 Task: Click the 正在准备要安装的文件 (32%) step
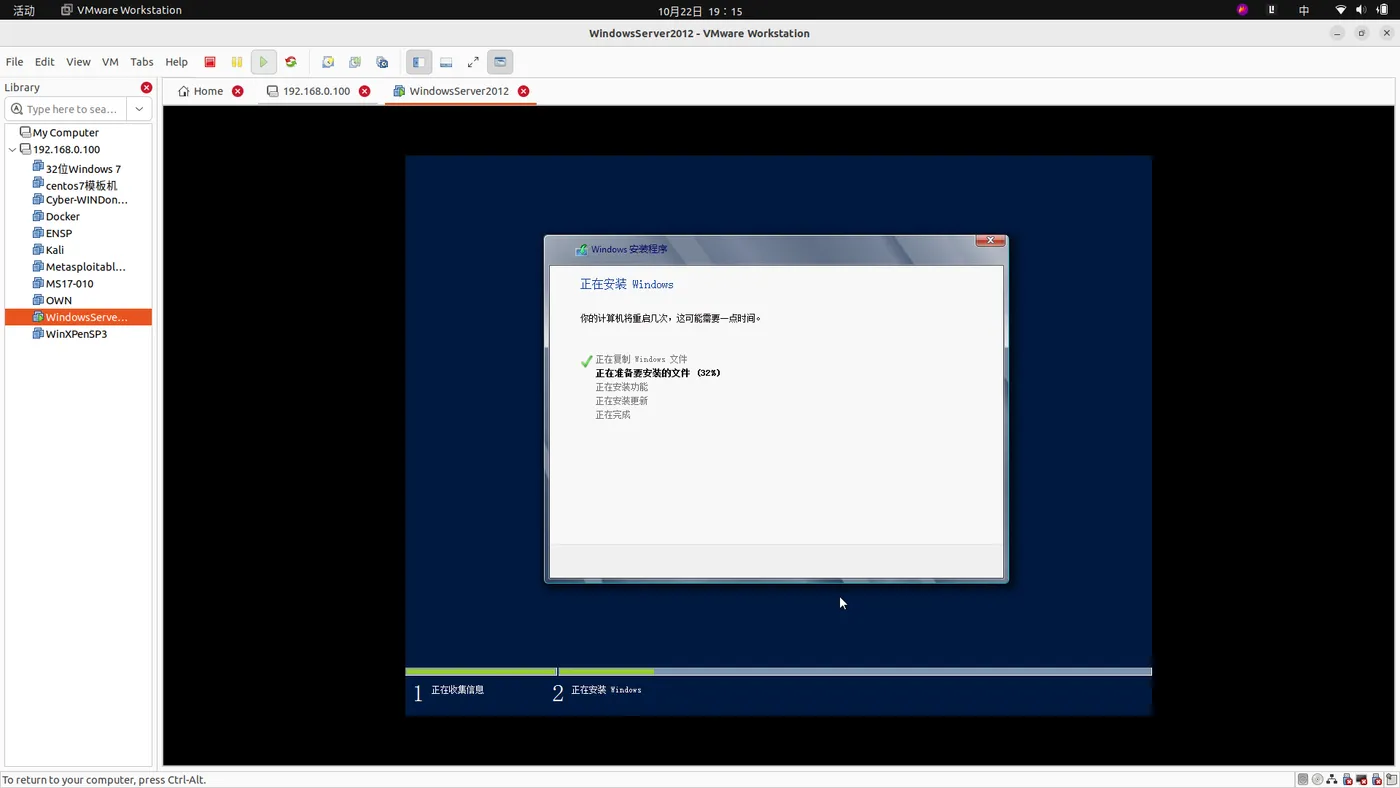coord(658,373)
